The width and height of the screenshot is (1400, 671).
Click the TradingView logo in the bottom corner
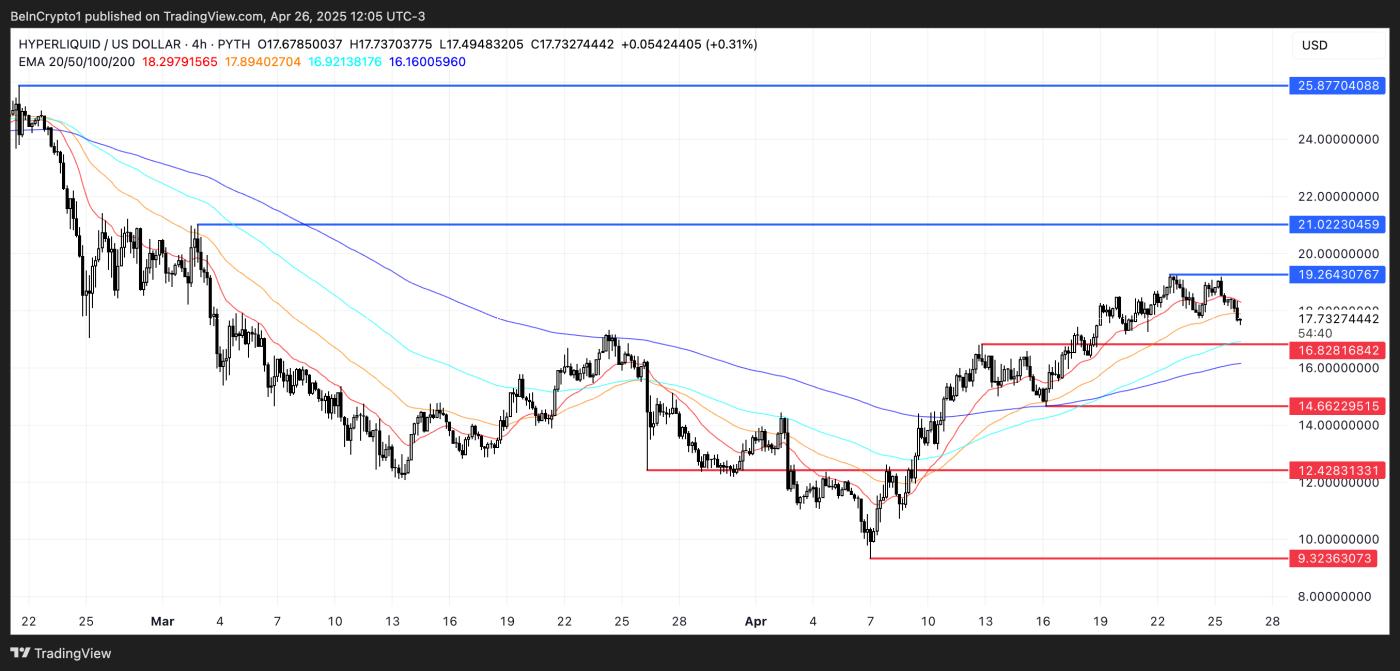[x=60, y=652]
